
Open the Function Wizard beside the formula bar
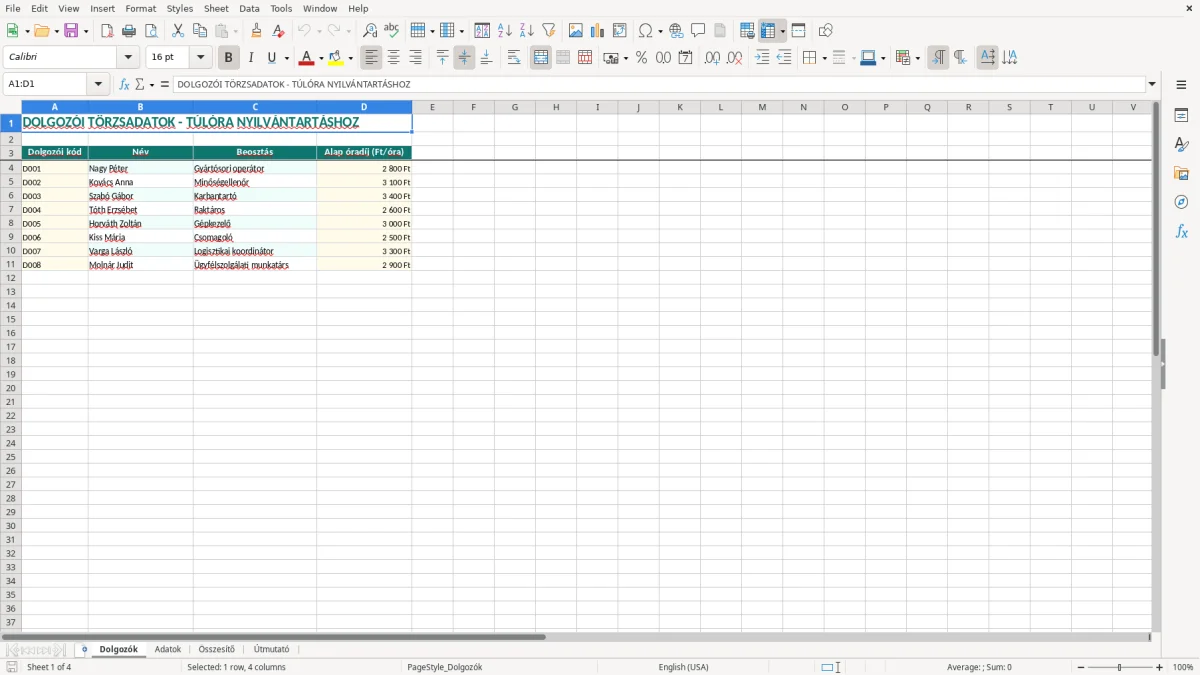point(124,84)
